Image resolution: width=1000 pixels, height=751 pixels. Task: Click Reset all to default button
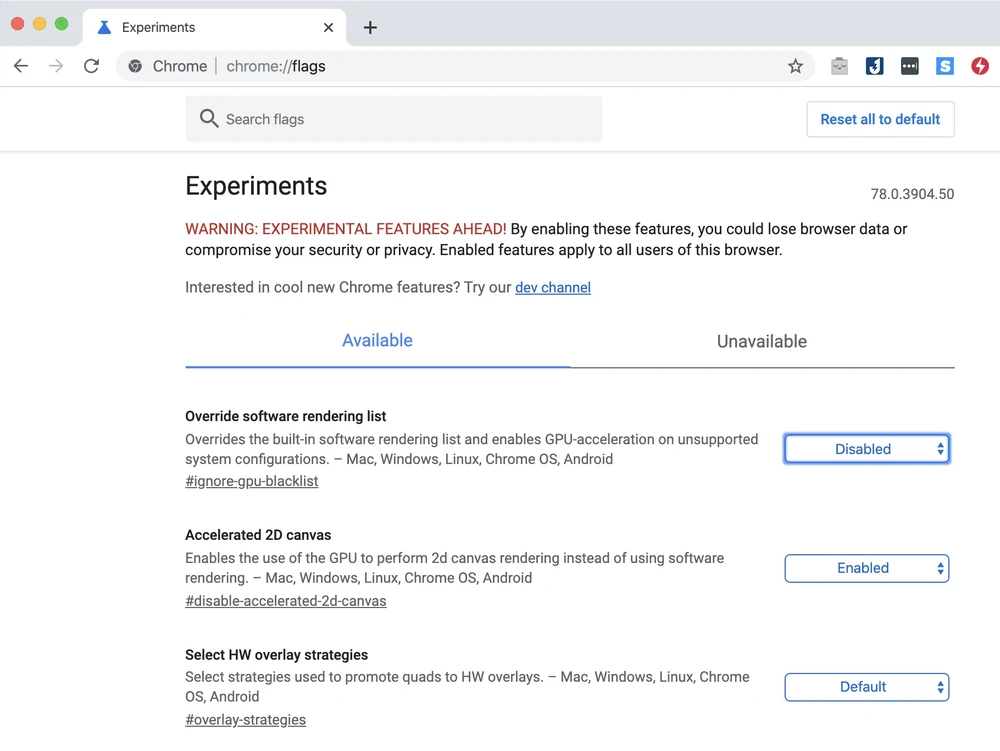tap(880, 119)
